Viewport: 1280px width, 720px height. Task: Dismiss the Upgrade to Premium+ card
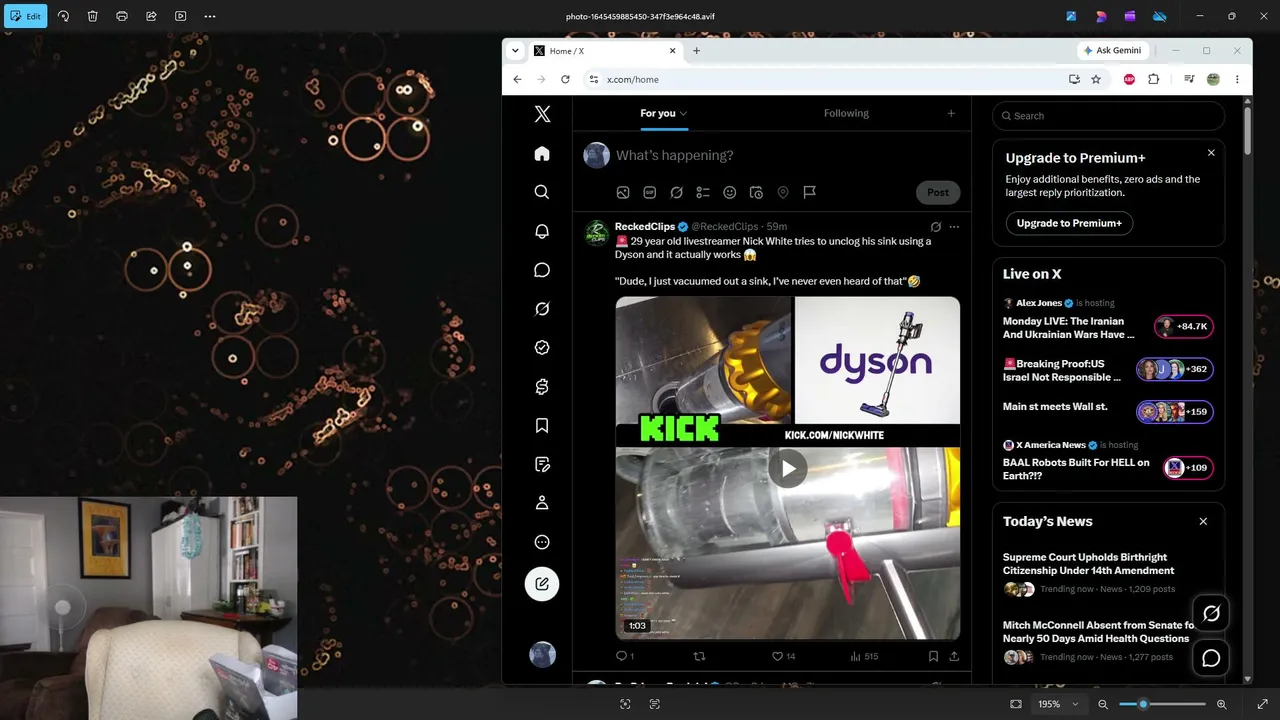pyautogui.click(x=1211, y=153)
